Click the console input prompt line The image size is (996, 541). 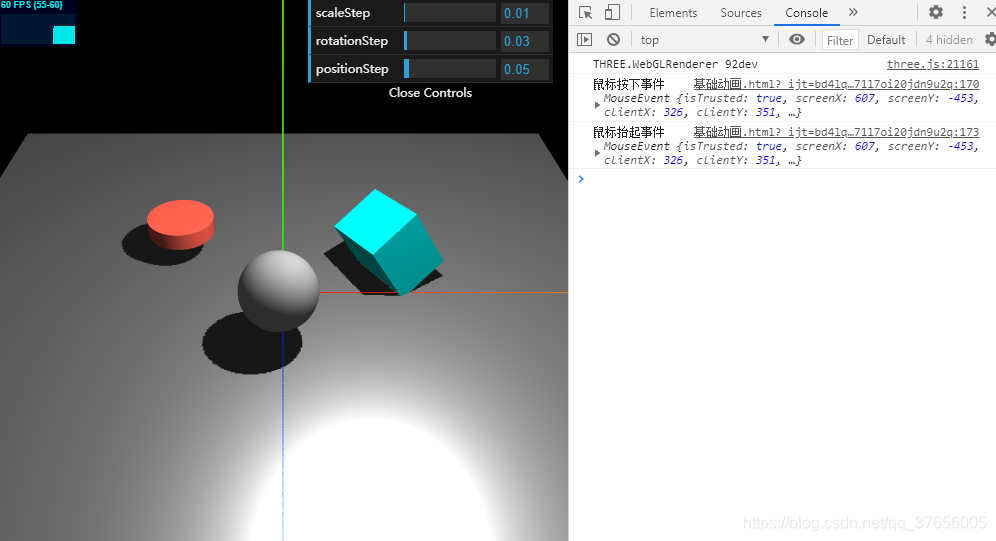[x=782, y=179]
